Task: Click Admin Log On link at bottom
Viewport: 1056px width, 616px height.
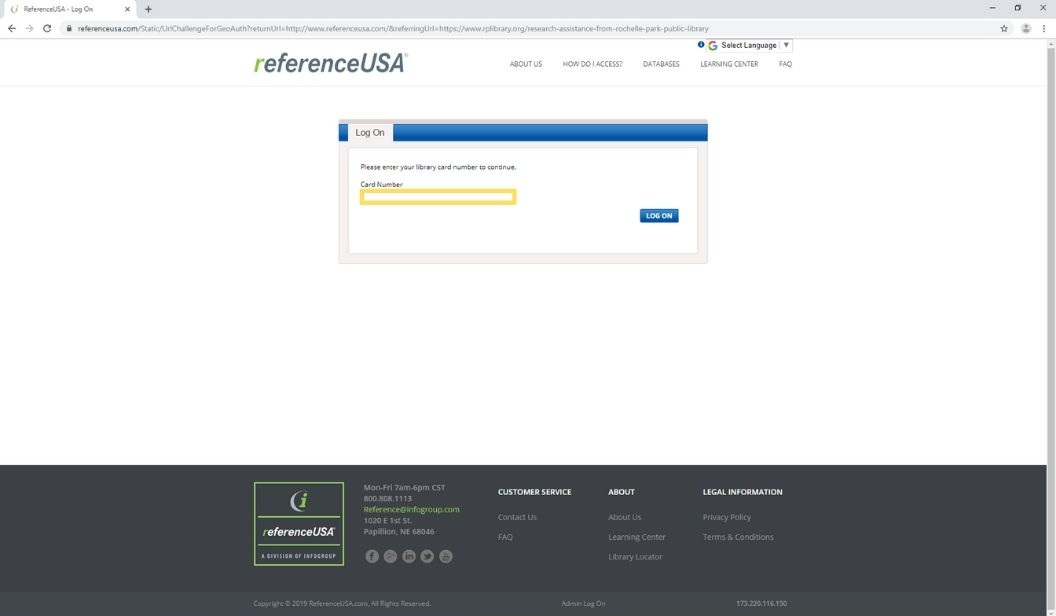Action: pos(583,603)
